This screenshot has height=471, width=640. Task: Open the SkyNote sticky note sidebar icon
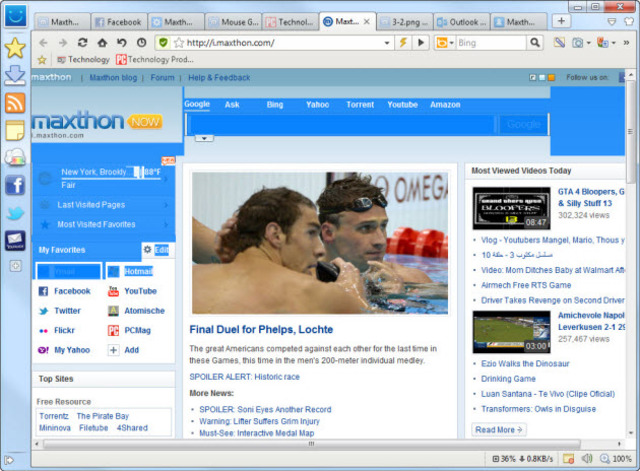click(x=15, y=131)
